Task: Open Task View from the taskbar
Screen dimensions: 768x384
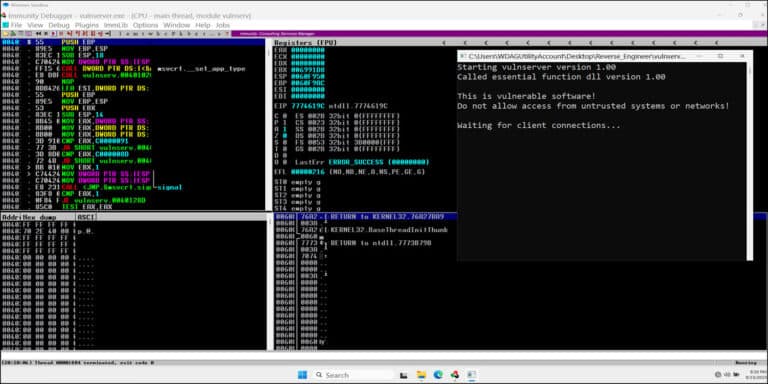Action: coord(404,375)
